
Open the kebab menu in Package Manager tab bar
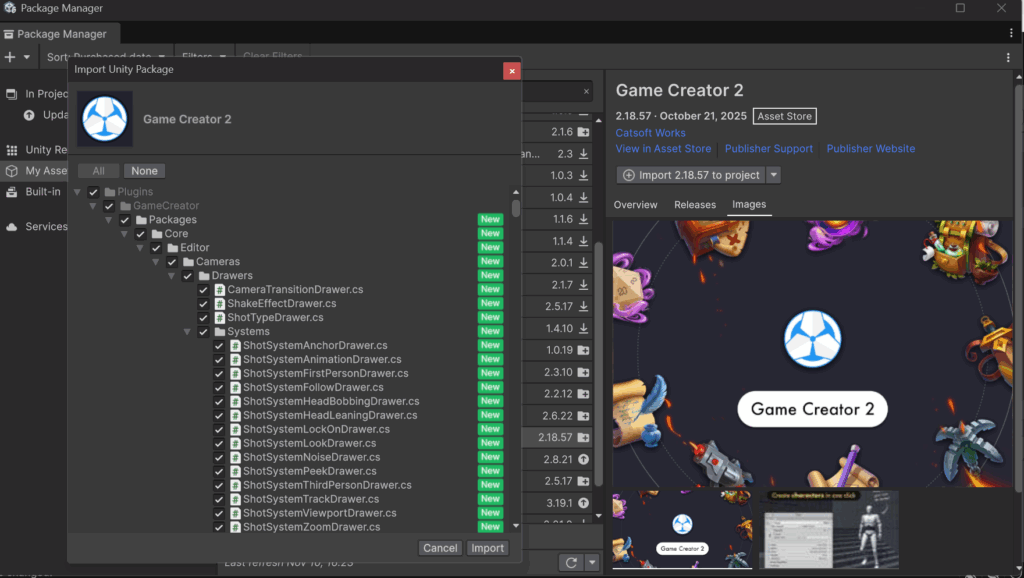tap(1011, 33)
